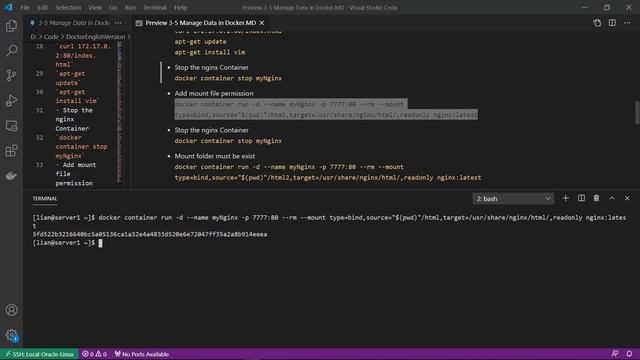The height and width of the screenshot is (360, 640).
Task: Open Remote Explorer view
Action: (x=11, y=126)
